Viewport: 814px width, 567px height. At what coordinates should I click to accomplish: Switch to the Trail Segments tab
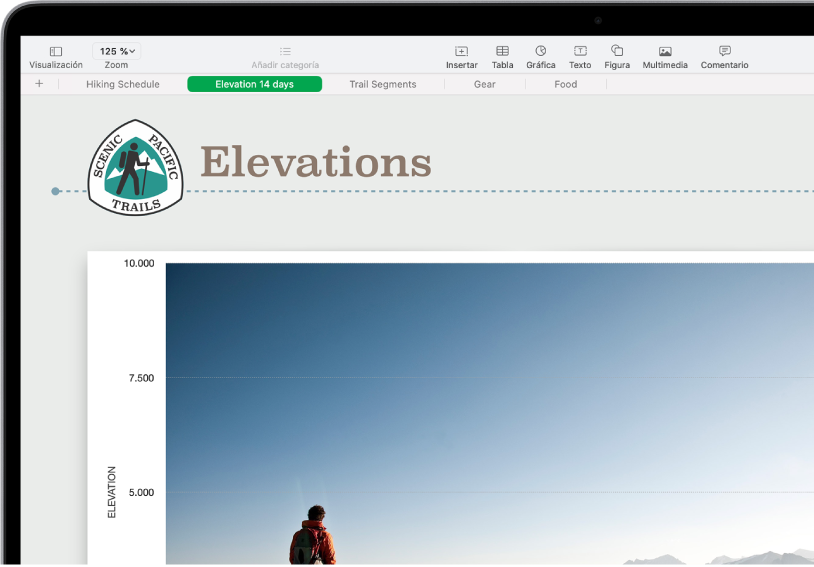[x=383, y=84]
